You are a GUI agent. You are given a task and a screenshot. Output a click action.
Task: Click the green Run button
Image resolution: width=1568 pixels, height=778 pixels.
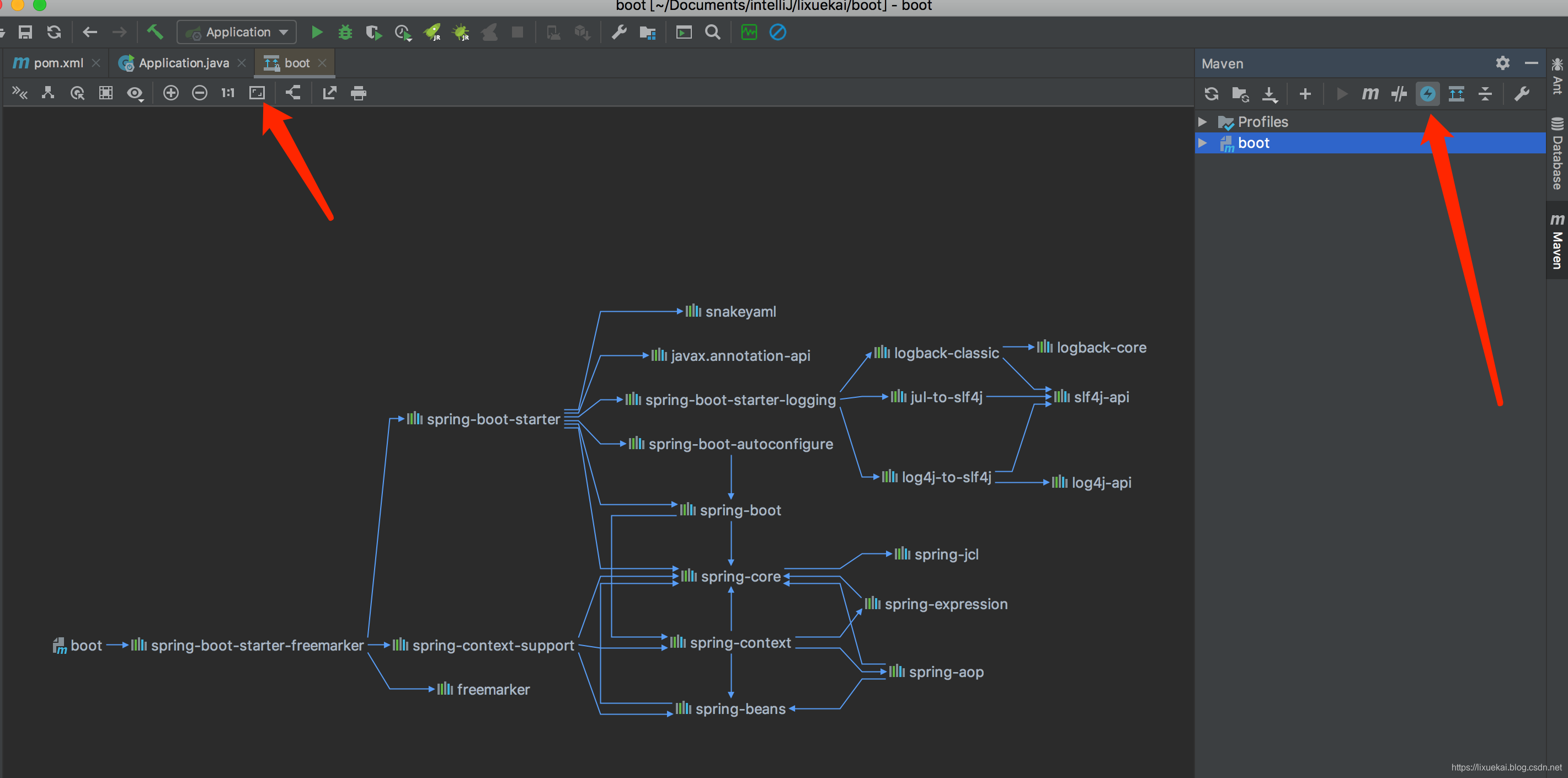[317, 32]
